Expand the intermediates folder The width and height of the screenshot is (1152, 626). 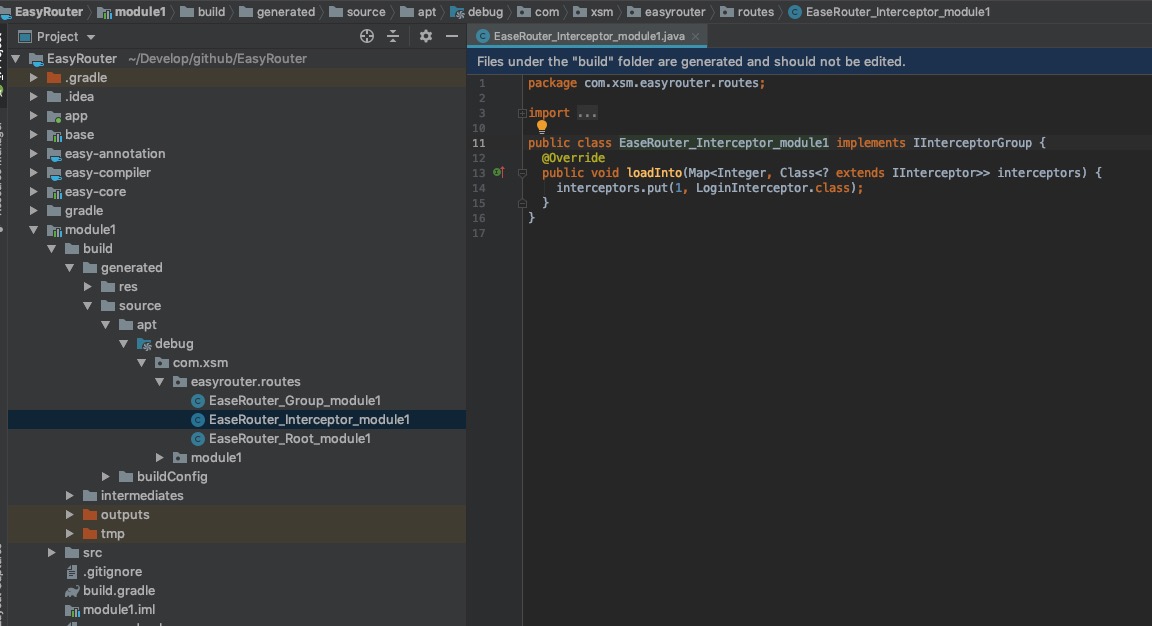click(x=70, y=496)
